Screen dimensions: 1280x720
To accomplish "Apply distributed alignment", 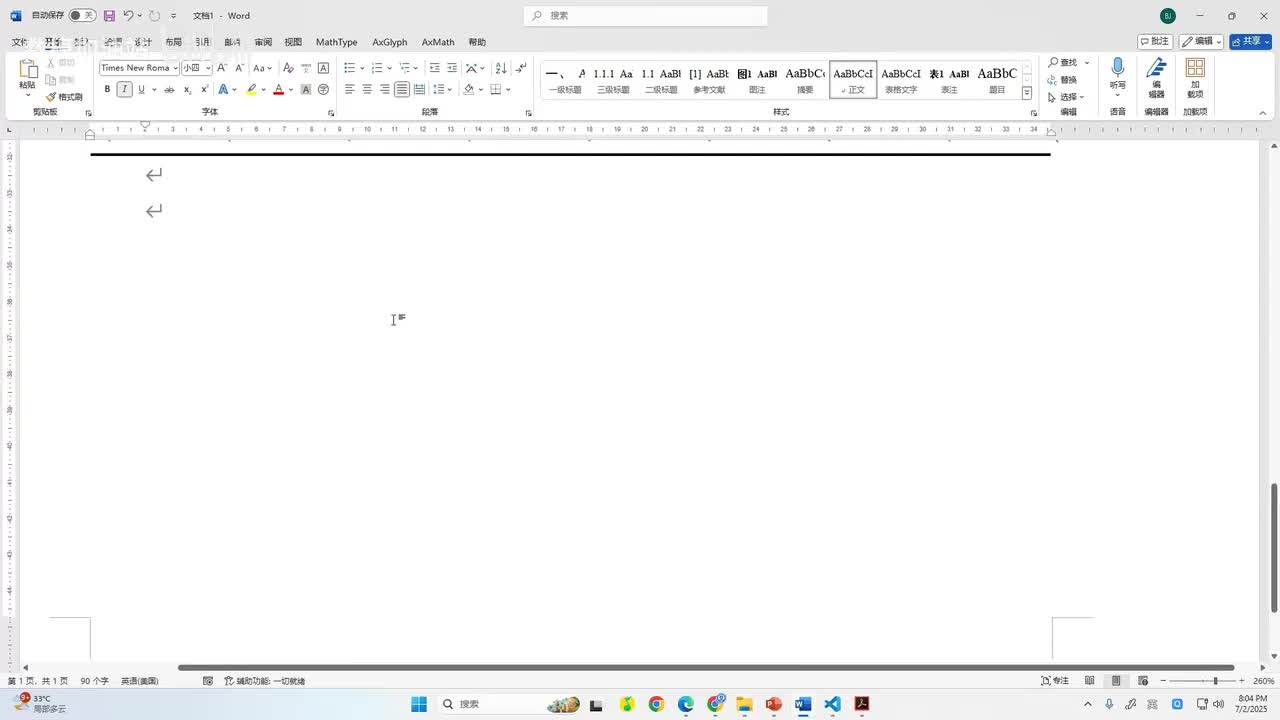I will click(x=419, y=90).
